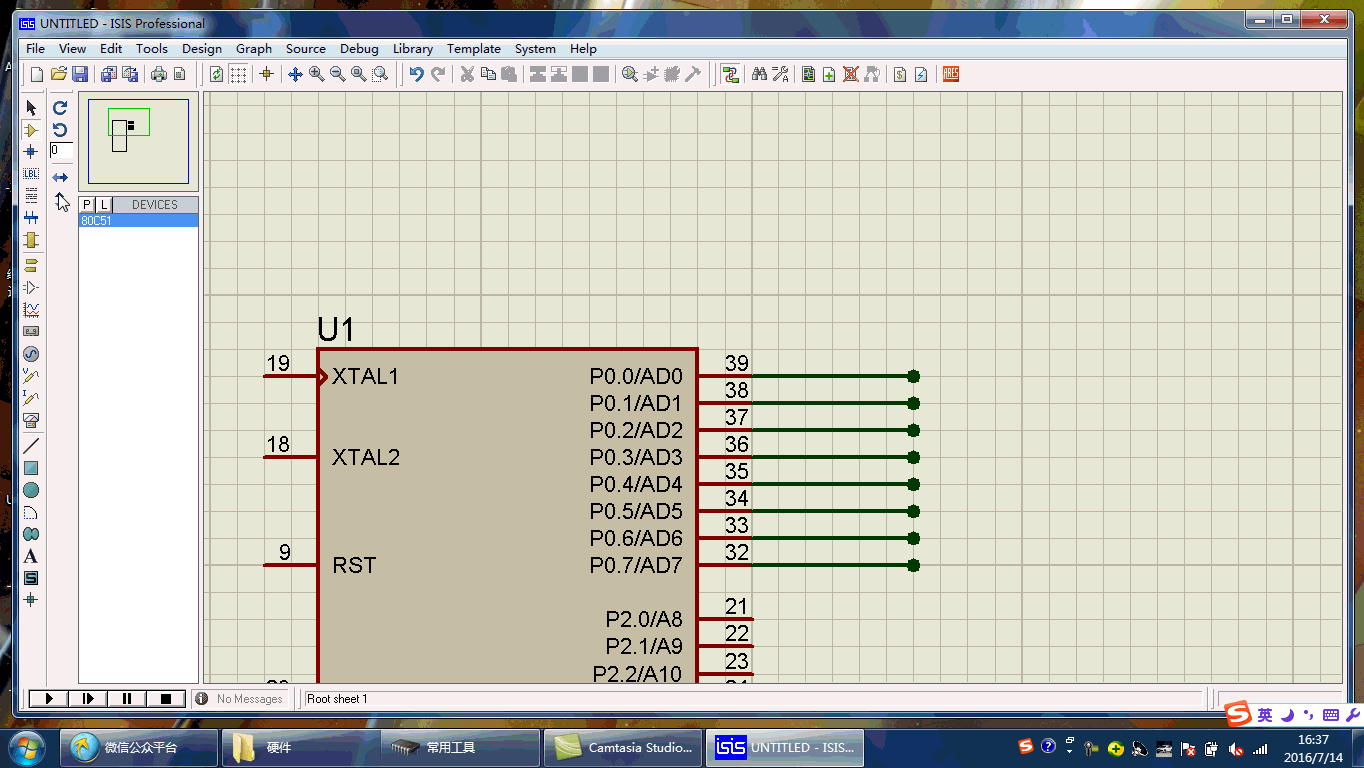The width and height of the screenshot is (1364, 768).
Task: Open the Debug menu
Action: pos(359,48)
